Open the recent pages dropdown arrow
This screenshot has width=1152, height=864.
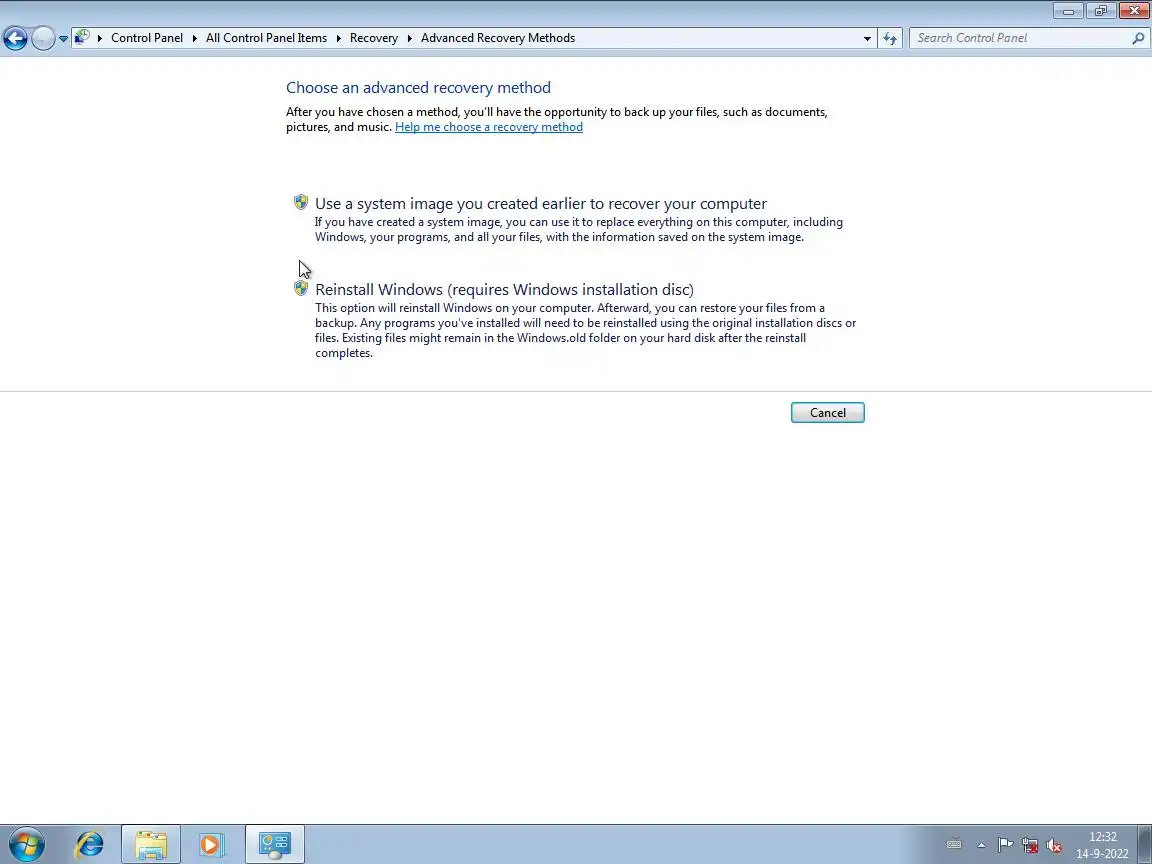coord(63,38)
